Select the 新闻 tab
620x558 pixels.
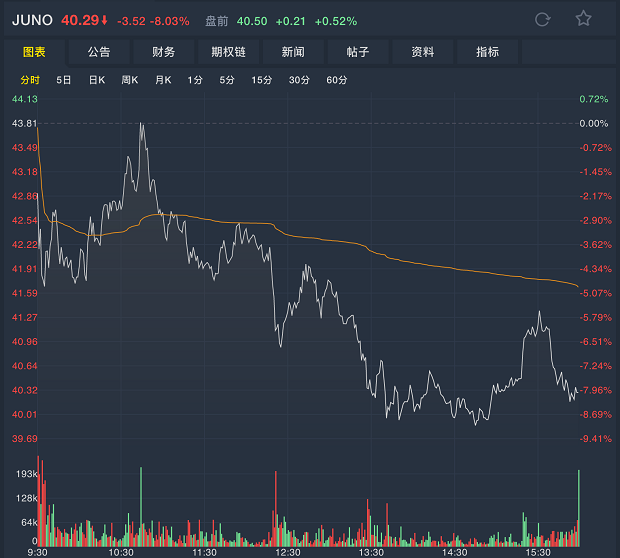pos(293,53)
